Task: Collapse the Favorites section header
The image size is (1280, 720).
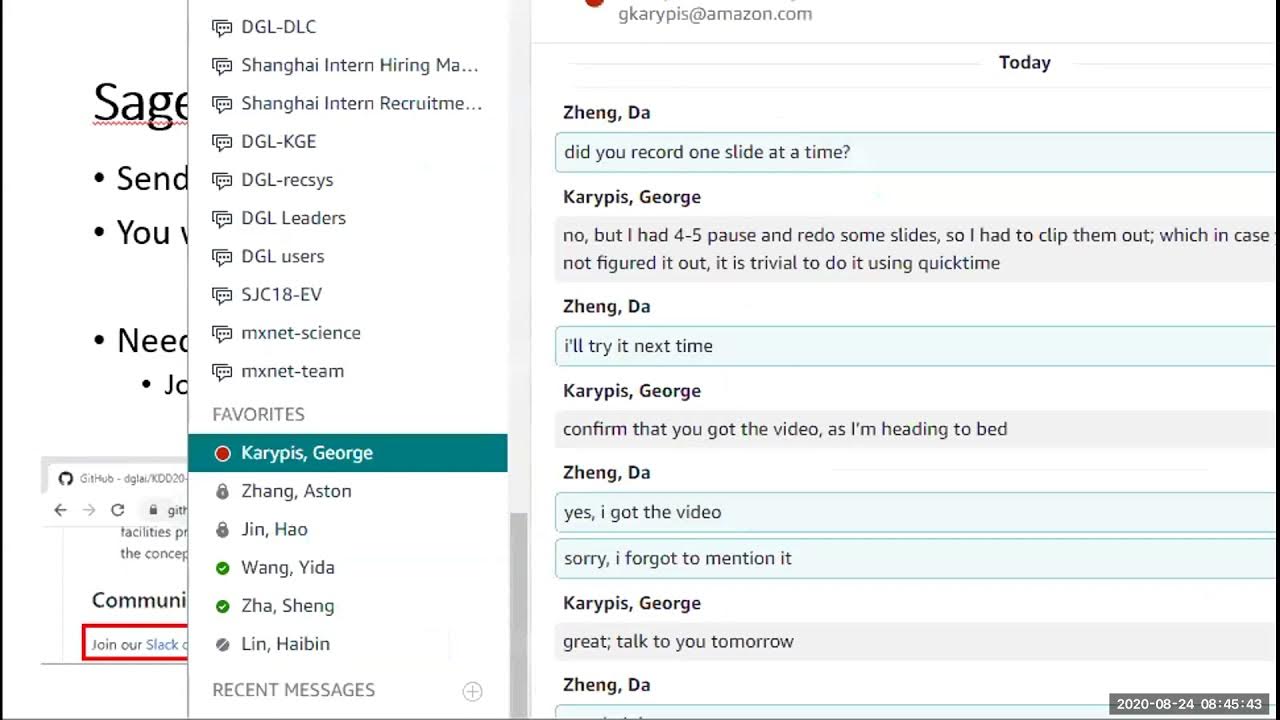Action: (x=258, y=414)
